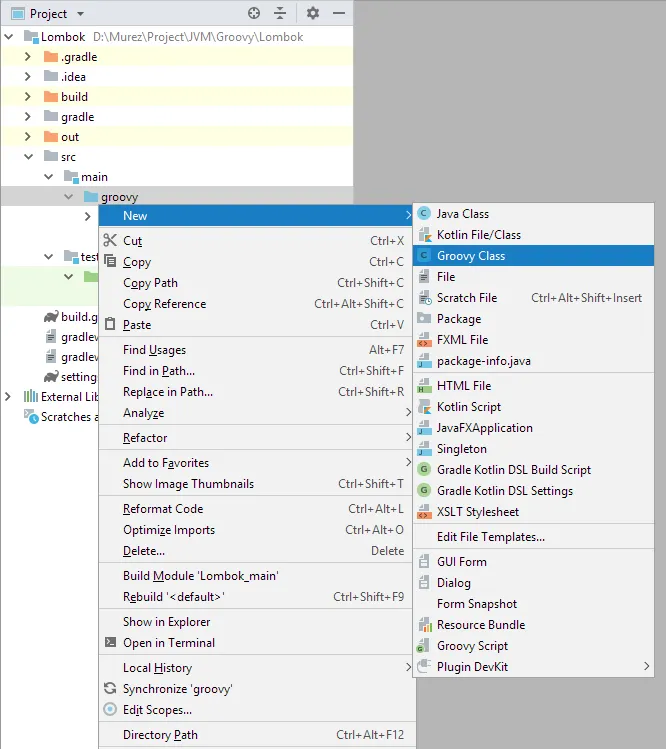Click the Edit Scopes... circle icon
The width and height of the screenshot is (666, 749).
[x=110, y=709]
